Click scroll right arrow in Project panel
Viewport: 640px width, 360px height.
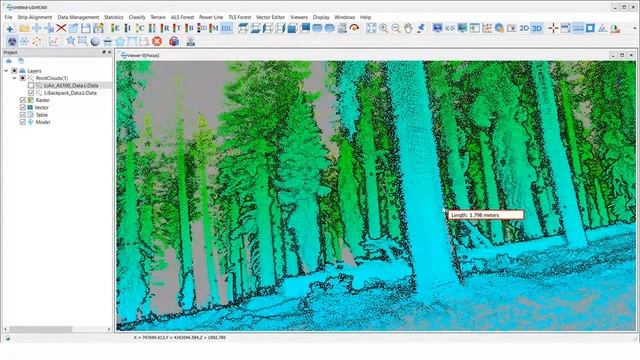click(x=109, y=329)
